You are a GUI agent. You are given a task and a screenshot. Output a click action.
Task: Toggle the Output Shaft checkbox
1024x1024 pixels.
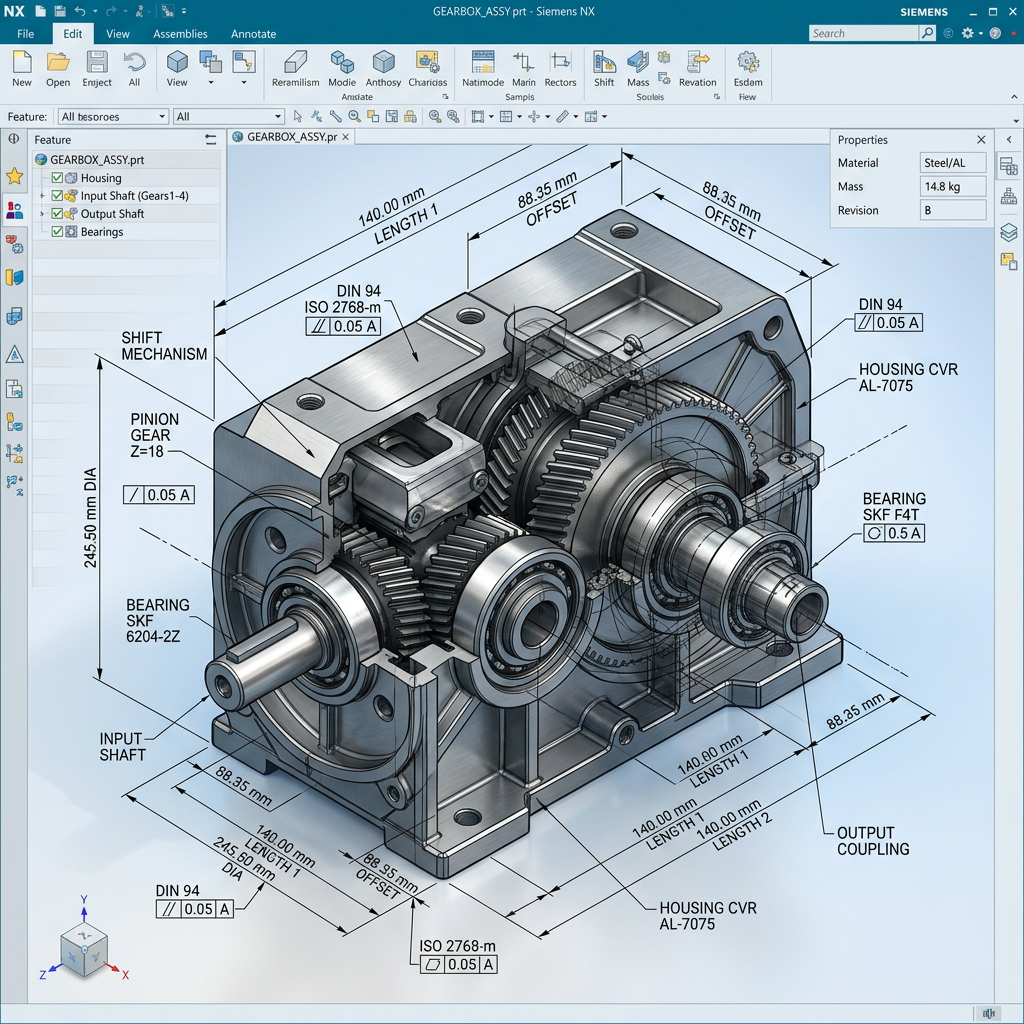pos(57,214)
